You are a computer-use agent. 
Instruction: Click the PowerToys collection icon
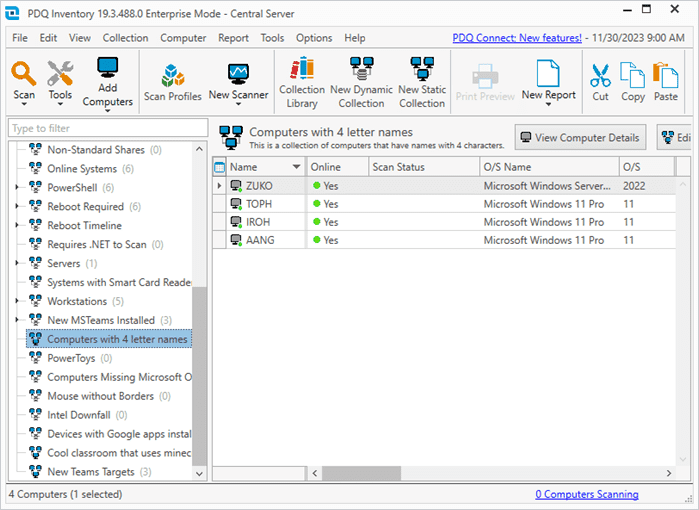click(35, 358)
